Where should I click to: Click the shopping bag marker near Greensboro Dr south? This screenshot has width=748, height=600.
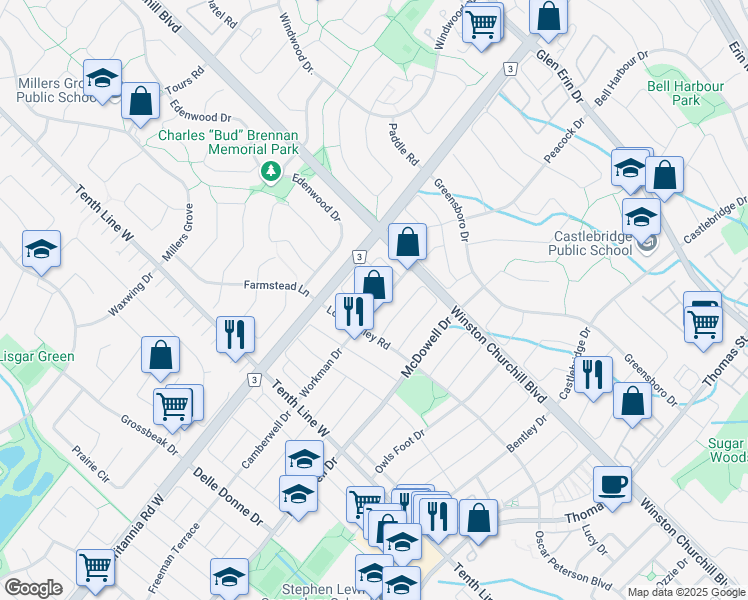click(x=632, y=401)
